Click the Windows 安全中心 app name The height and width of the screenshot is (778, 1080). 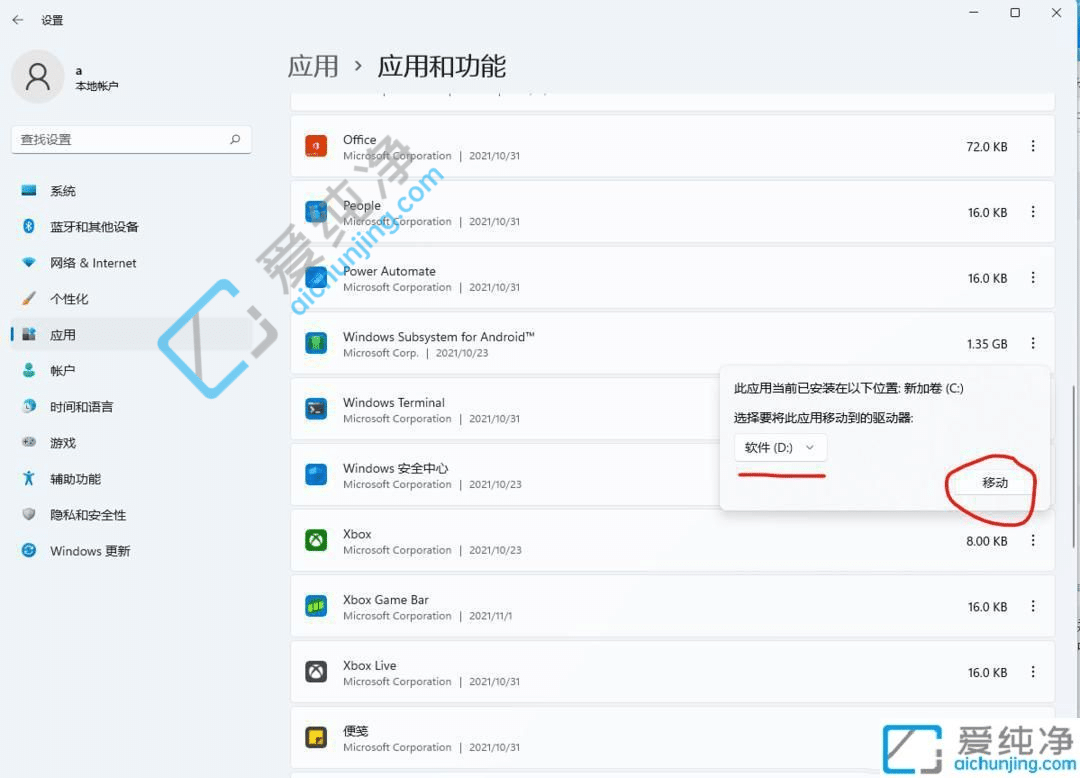[x=395, y=468]
